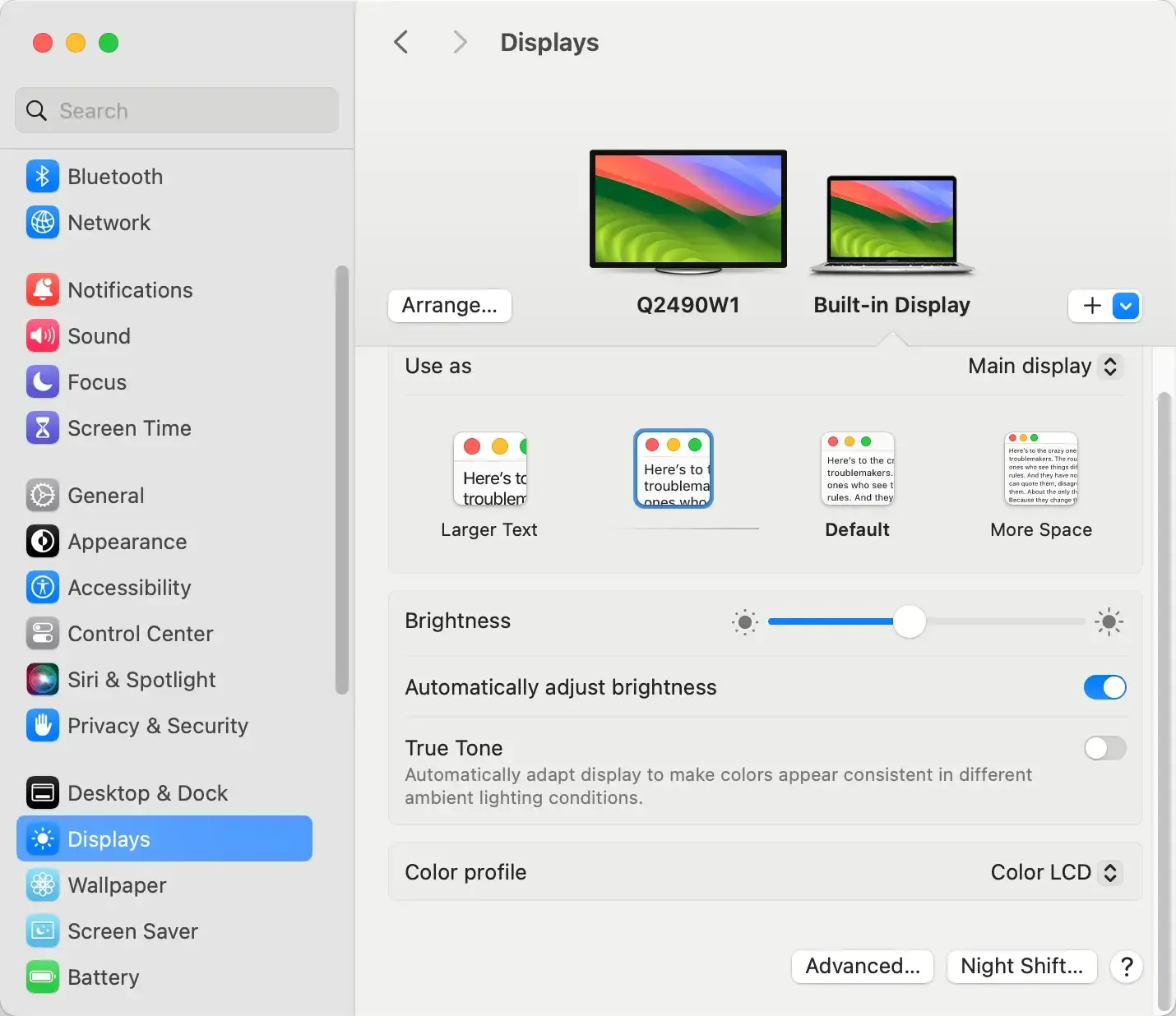This screenshot has height=1016, width=1176.
Task: Click the plus add display button
Action: 1091,306
